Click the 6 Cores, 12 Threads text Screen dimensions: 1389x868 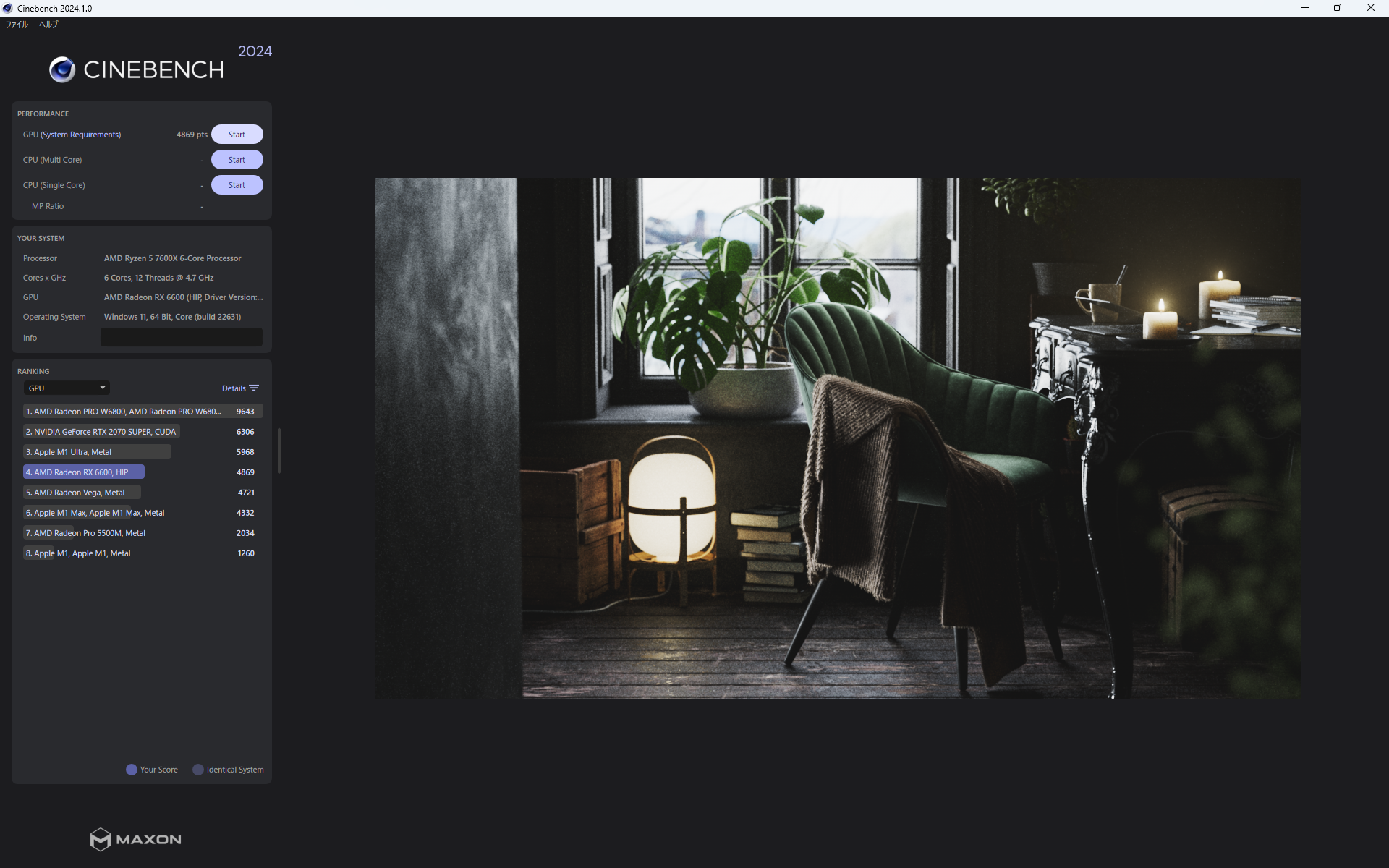[x=158, y=278]
